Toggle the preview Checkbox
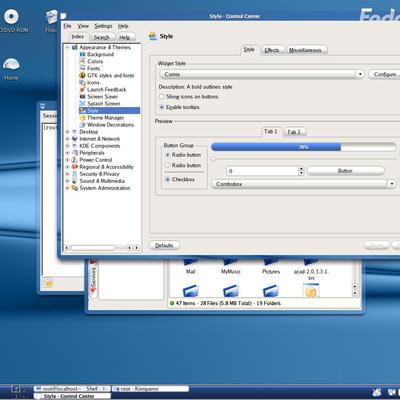Viewport: 400px width, 400px height. coord(168,179)
